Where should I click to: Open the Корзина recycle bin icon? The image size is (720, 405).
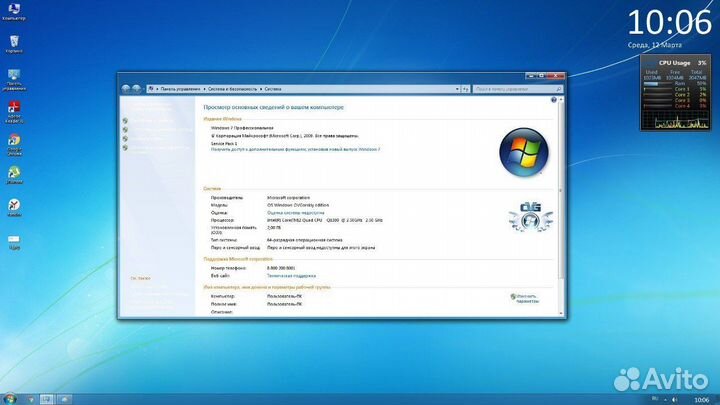14,42
